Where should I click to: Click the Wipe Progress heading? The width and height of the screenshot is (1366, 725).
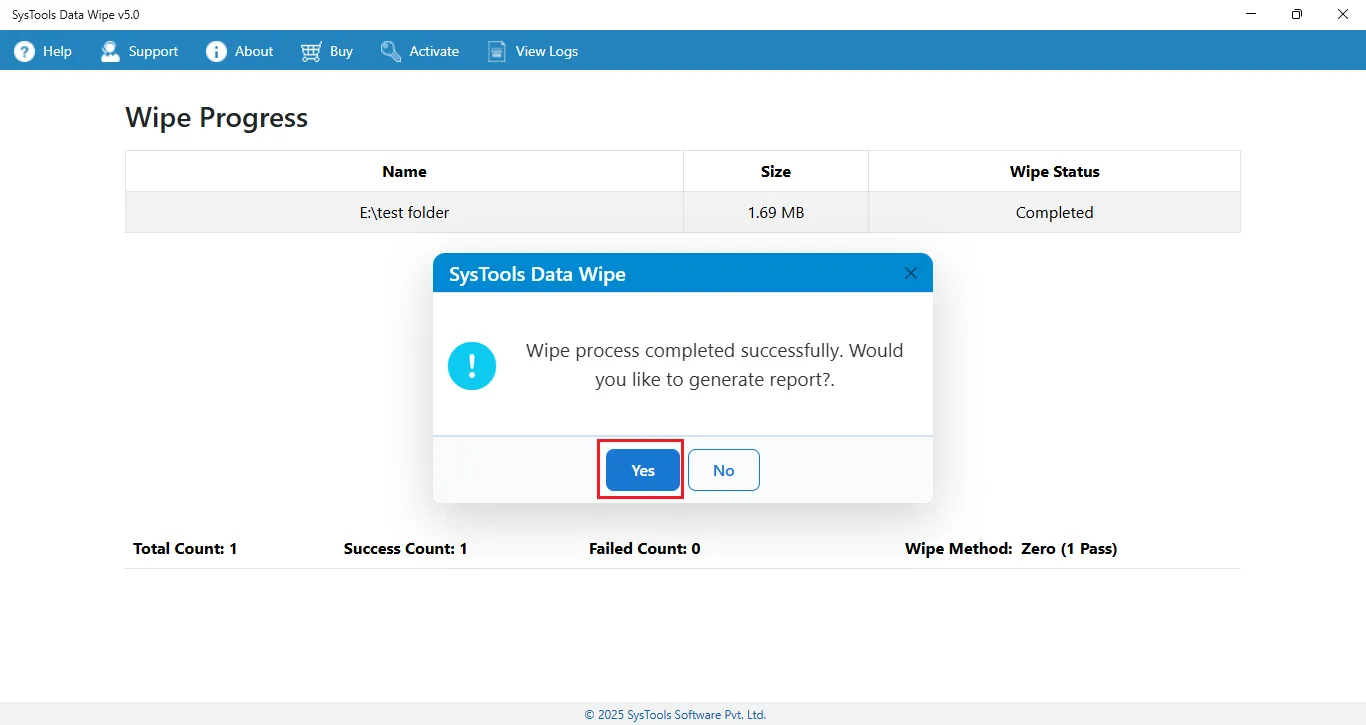tap(216, 118)
